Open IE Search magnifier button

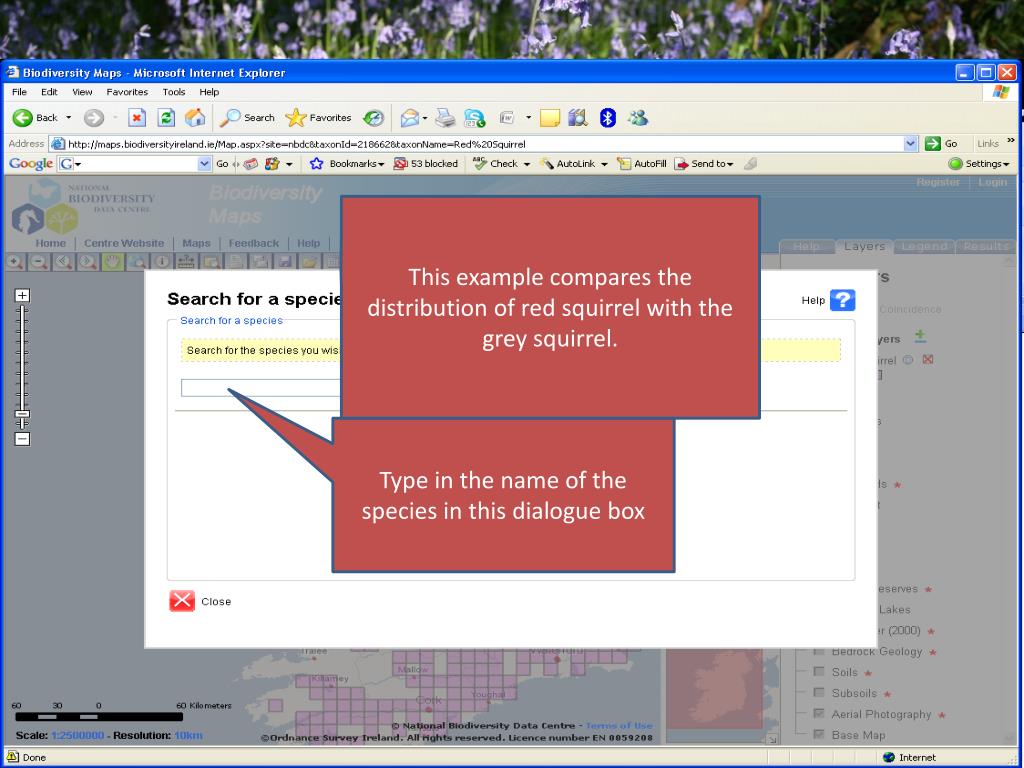pyautogui.click(x=247, y=118)
